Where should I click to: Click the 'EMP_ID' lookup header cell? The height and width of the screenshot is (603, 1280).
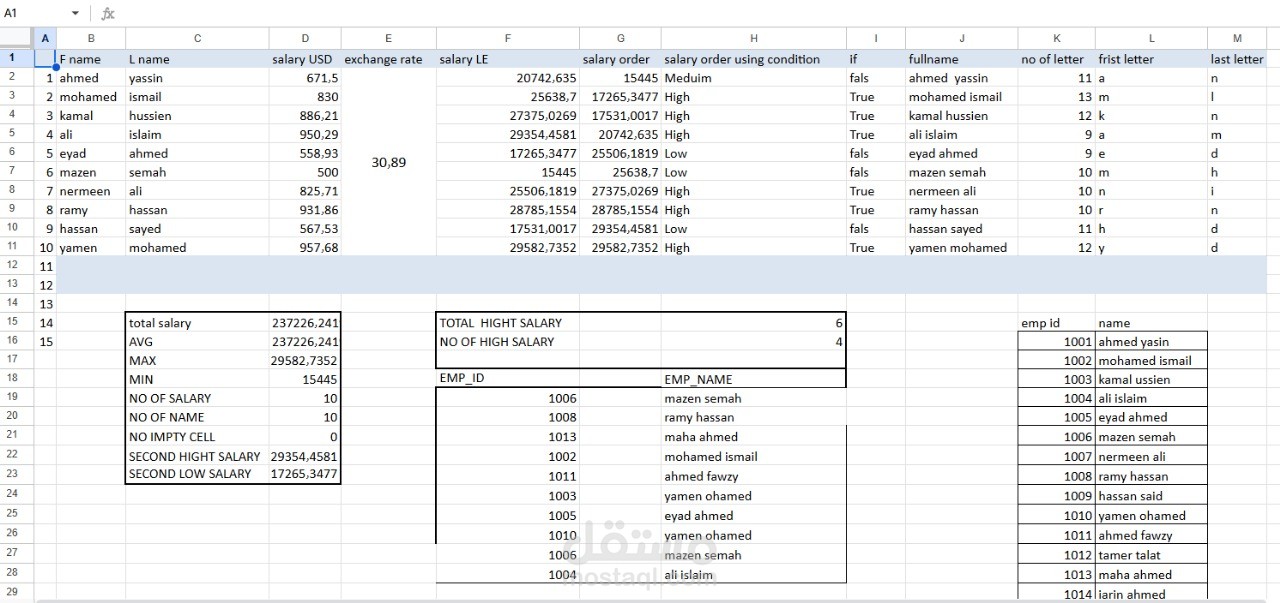click(507, 379)
